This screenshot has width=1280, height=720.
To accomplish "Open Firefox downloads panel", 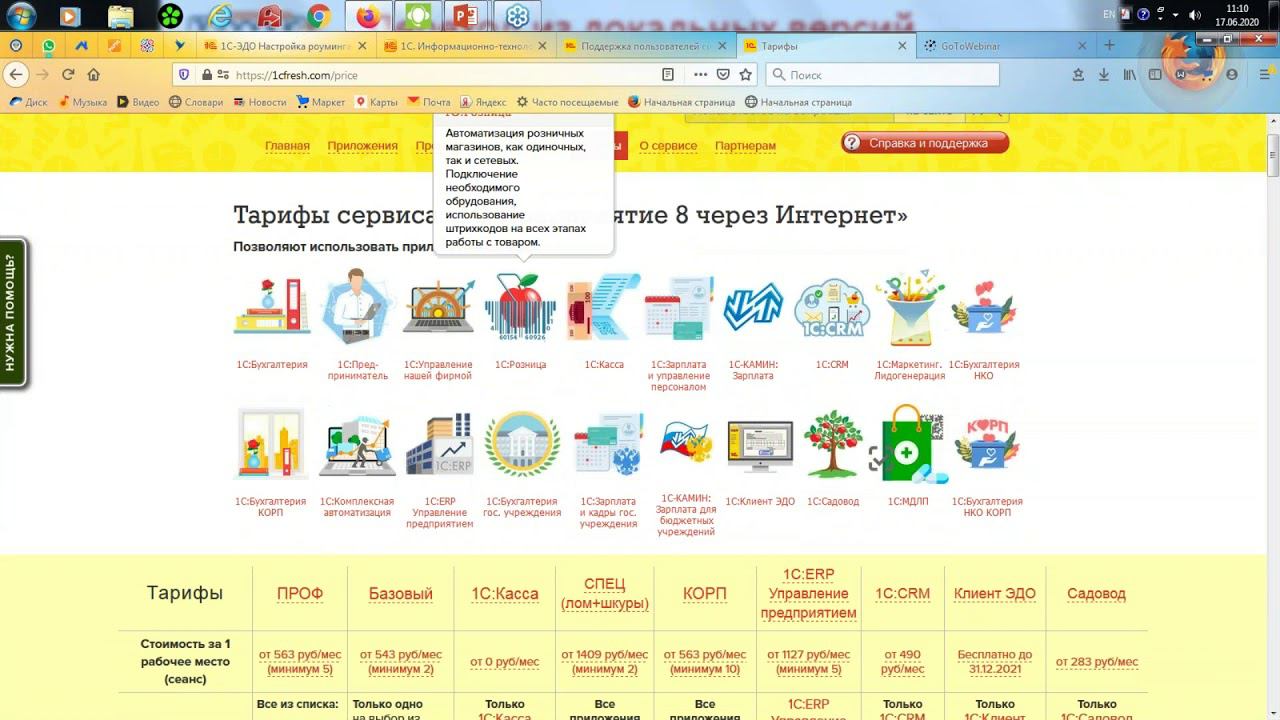I will [x=1103, y=74].
